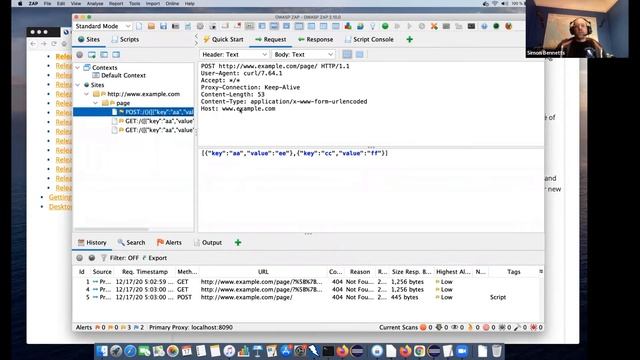This screenshot has width=640, height=360.
Task: Click the rightmost context icon in Sites toolbar
Action: click(116, 54)
